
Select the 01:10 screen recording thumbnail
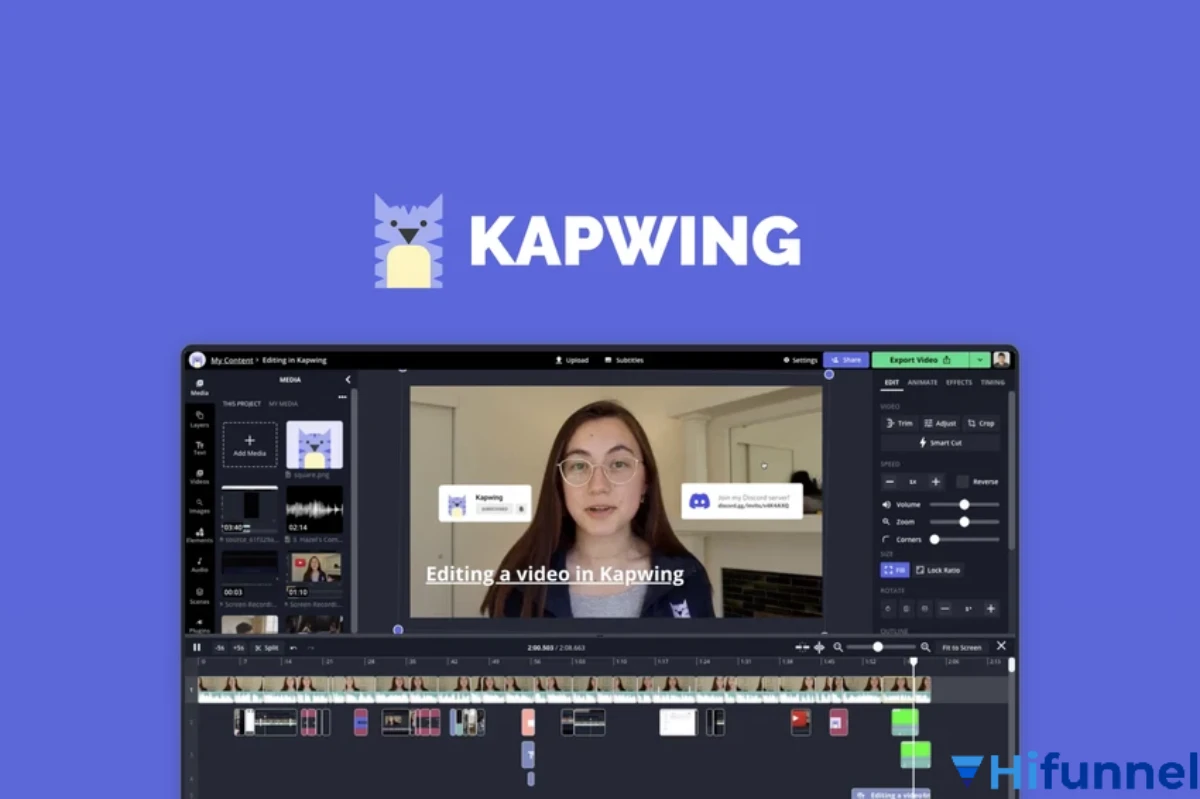(x=315, y=573)
